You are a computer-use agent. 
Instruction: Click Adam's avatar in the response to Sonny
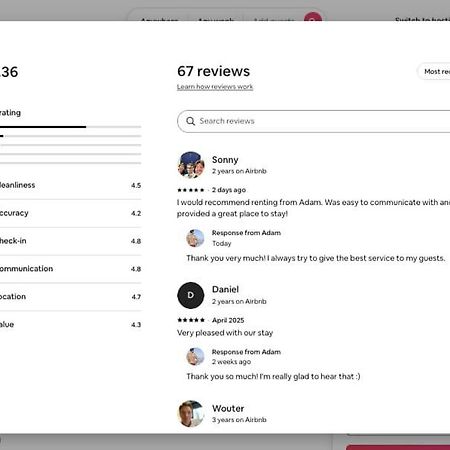(195, 238)
